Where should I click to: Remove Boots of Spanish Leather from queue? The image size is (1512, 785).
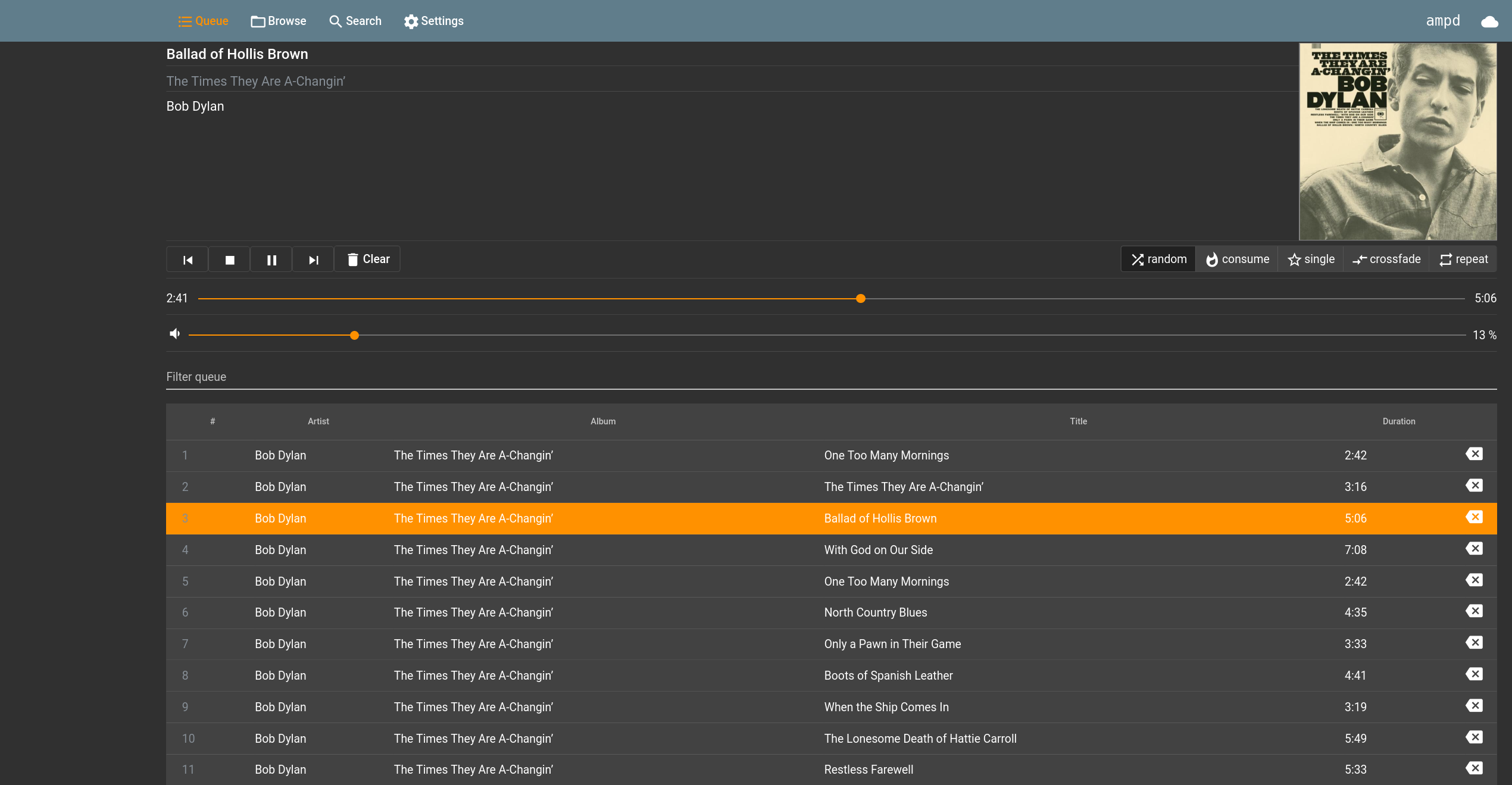1474,674
